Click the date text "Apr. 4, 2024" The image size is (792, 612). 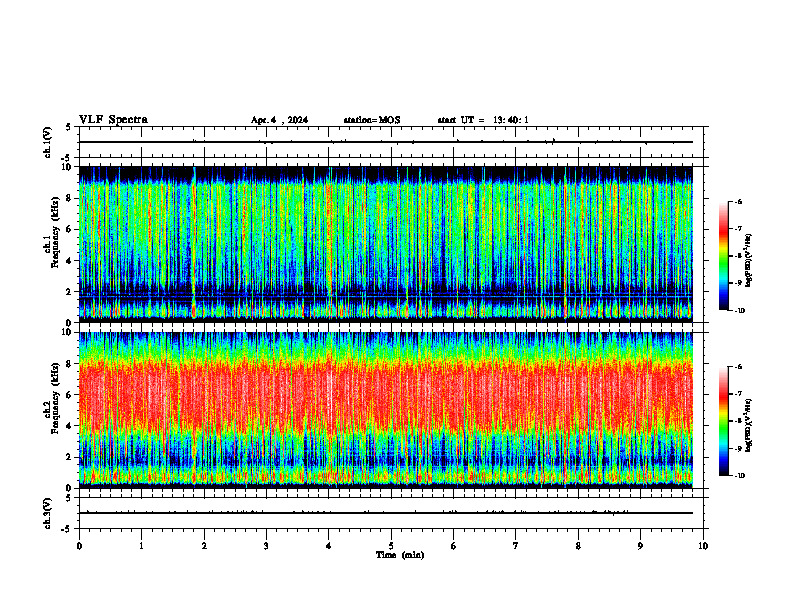coord(279,120)
